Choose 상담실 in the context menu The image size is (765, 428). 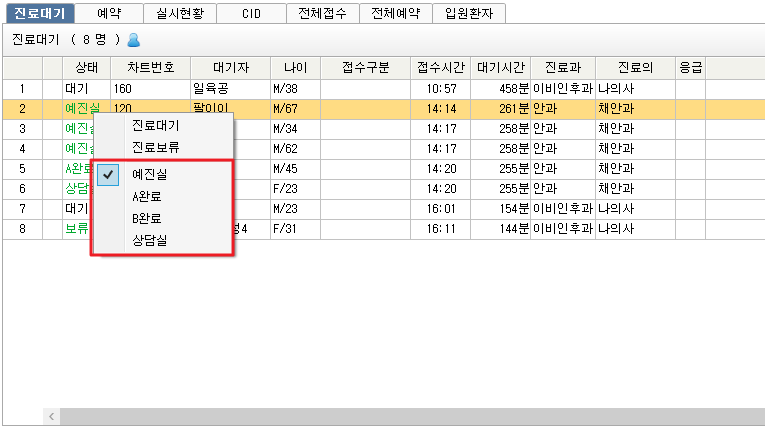point(150,240)
